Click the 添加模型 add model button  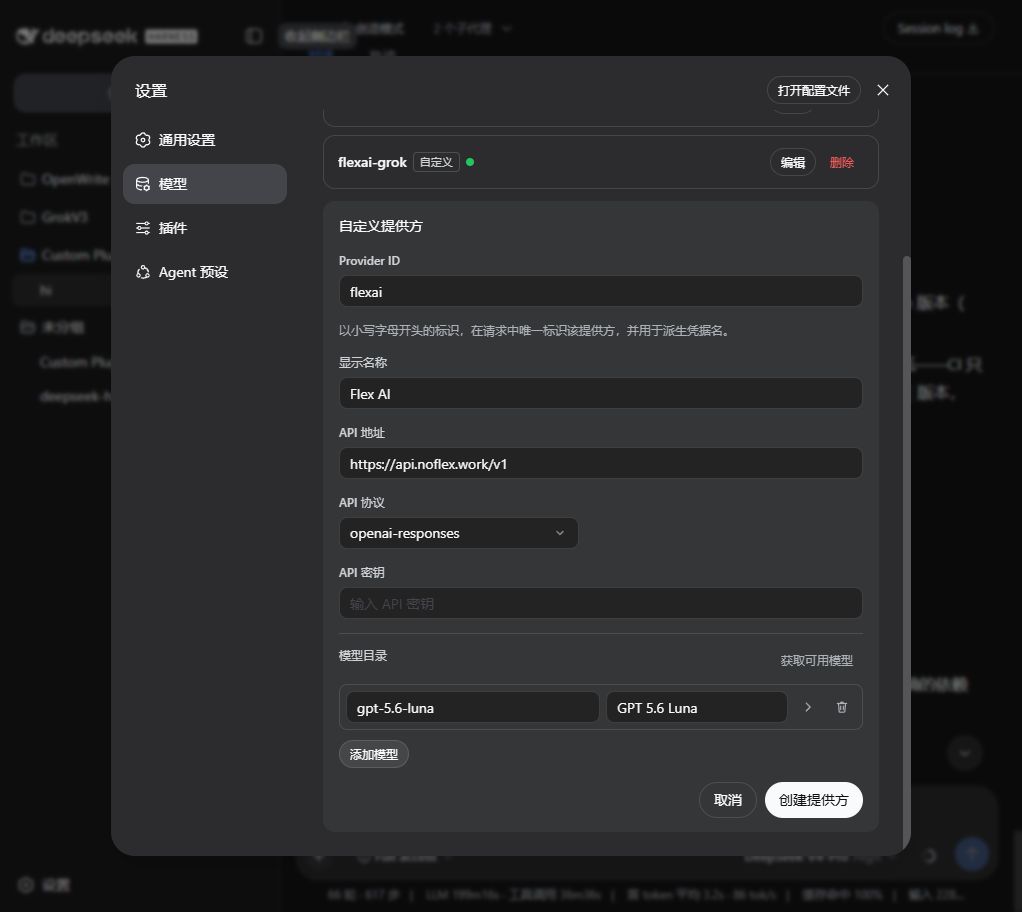373,754
